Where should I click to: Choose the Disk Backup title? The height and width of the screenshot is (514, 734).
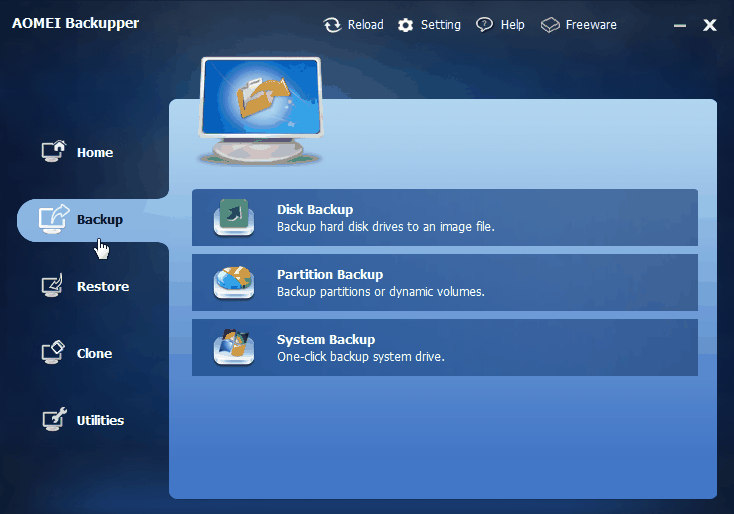pos(315,210)
